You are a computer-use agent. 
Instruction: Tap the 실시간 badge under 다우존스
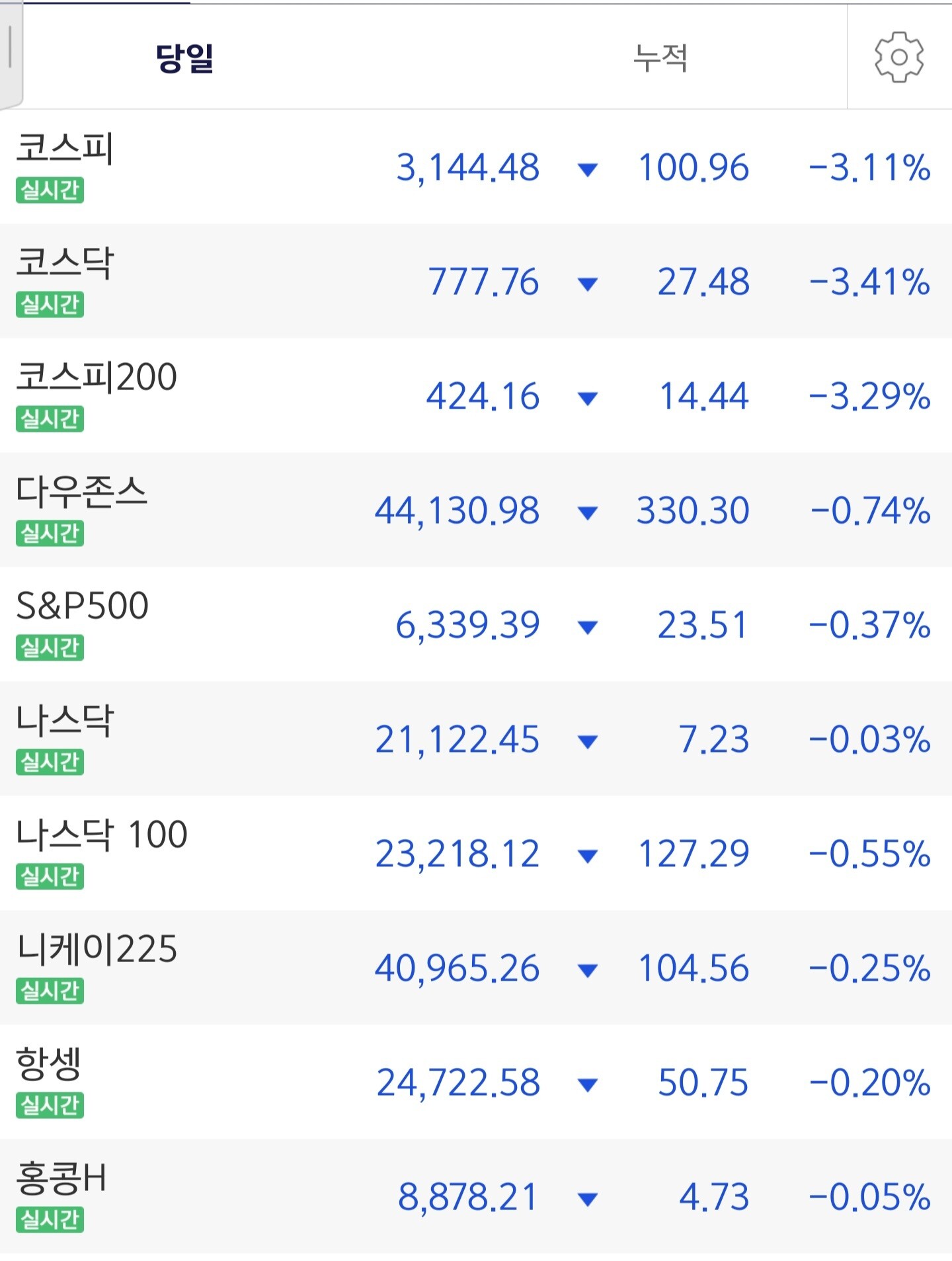(50, 532)
